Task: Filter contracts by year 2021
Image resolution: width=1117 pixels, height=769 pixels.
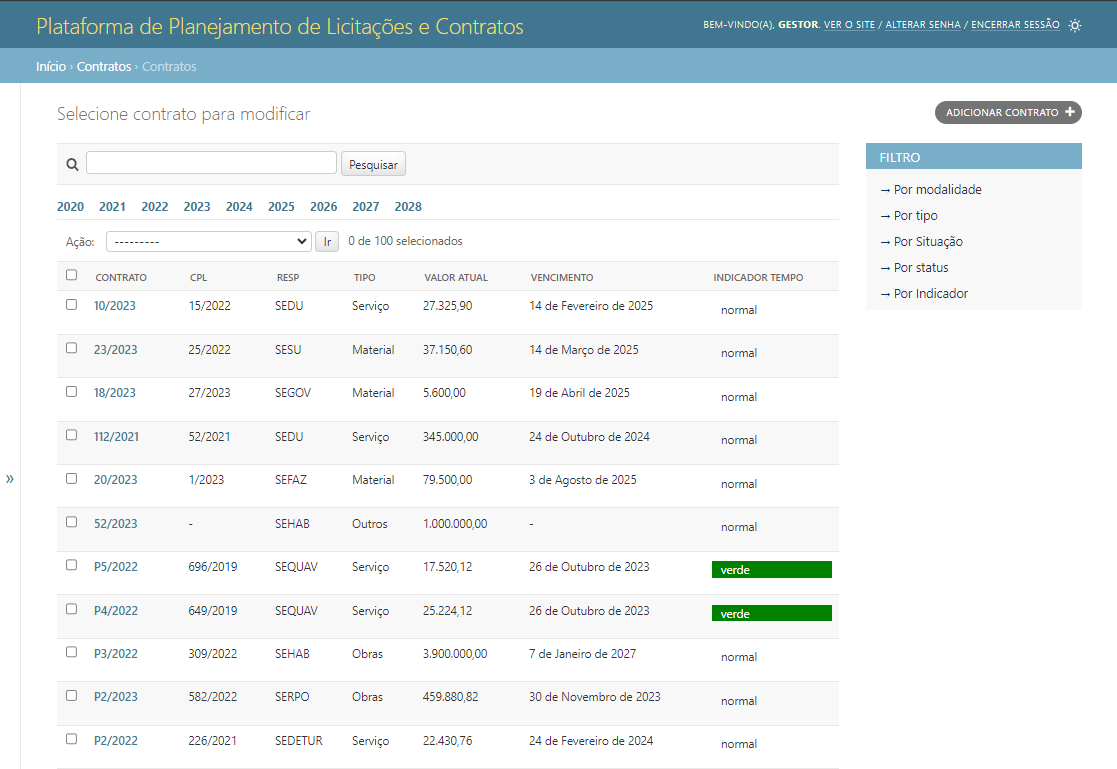Action: coord(113,207)
